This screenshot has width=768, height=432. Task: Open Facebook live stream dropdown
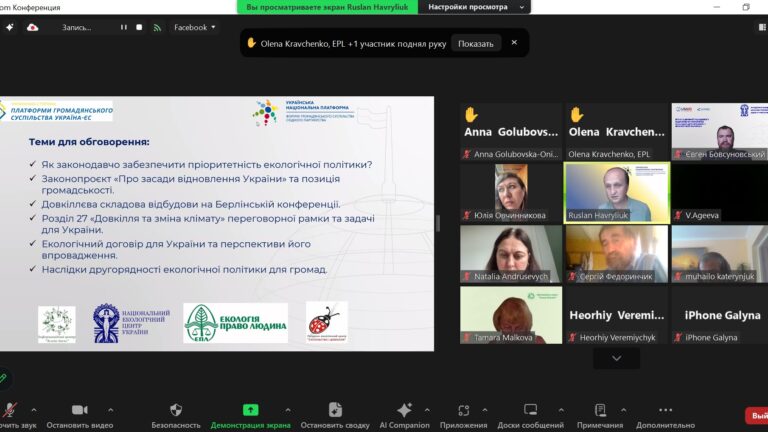pos(195,27)
